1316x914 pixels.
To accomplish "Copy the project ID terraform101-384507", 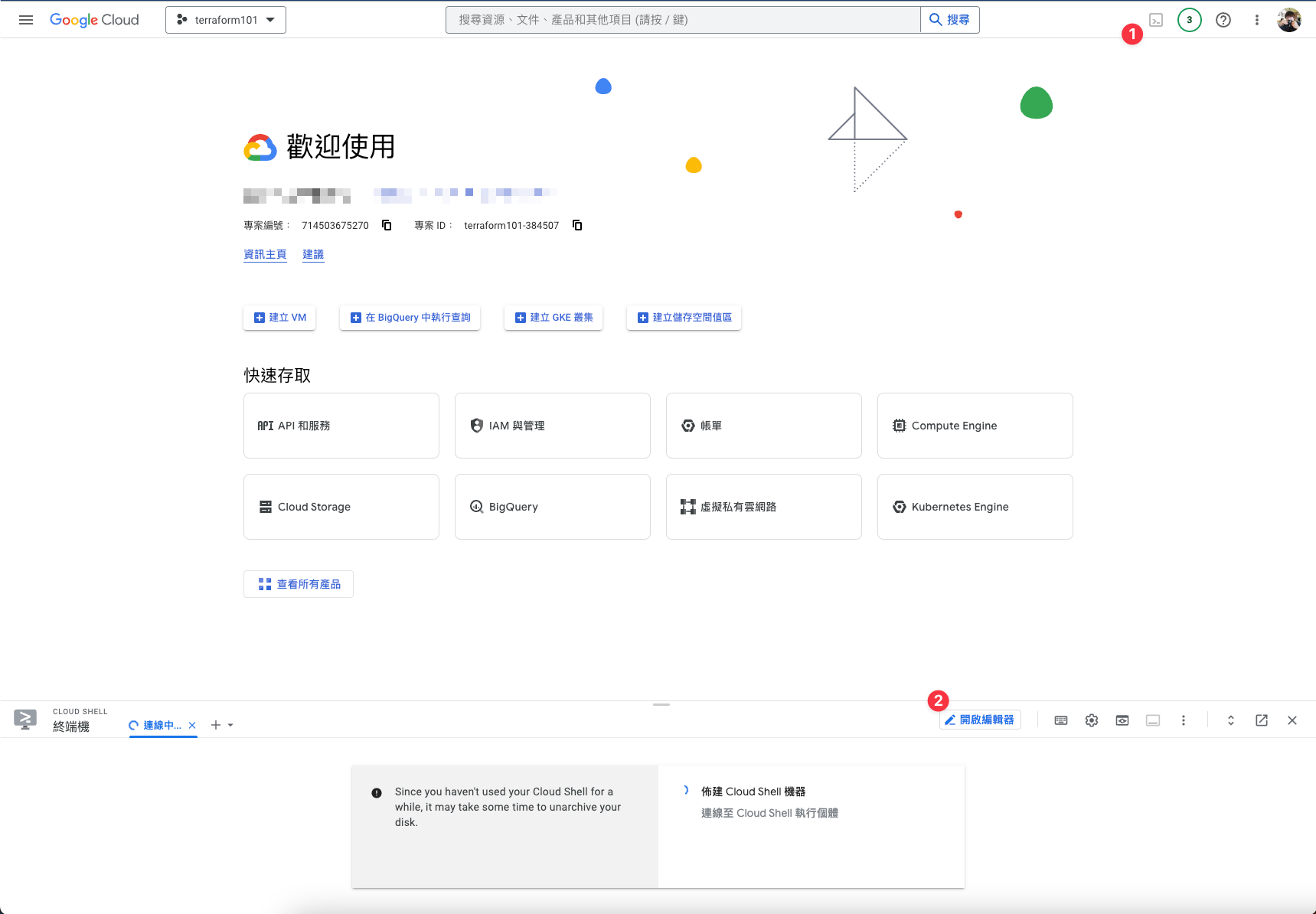I will (x=577, y=225).
